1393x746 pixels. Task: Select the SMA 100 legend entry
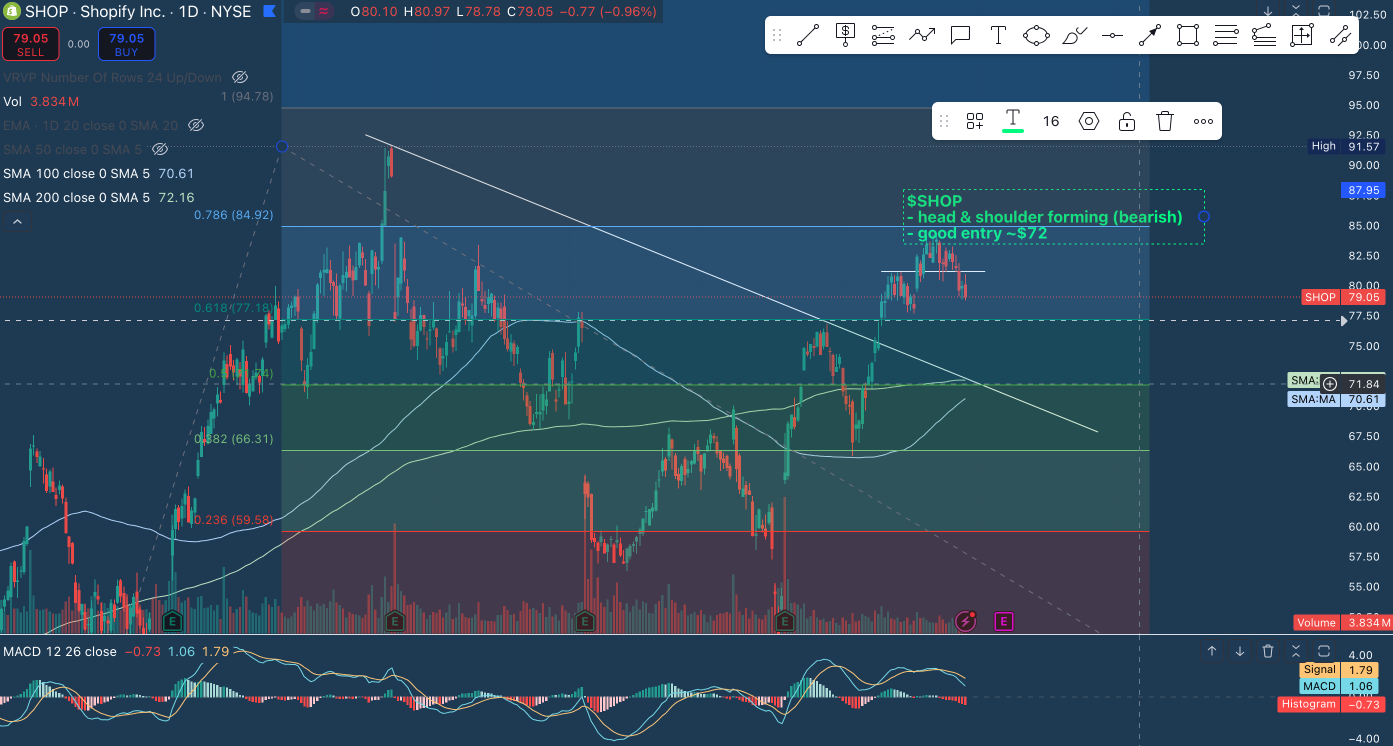[x=98, y=173]
